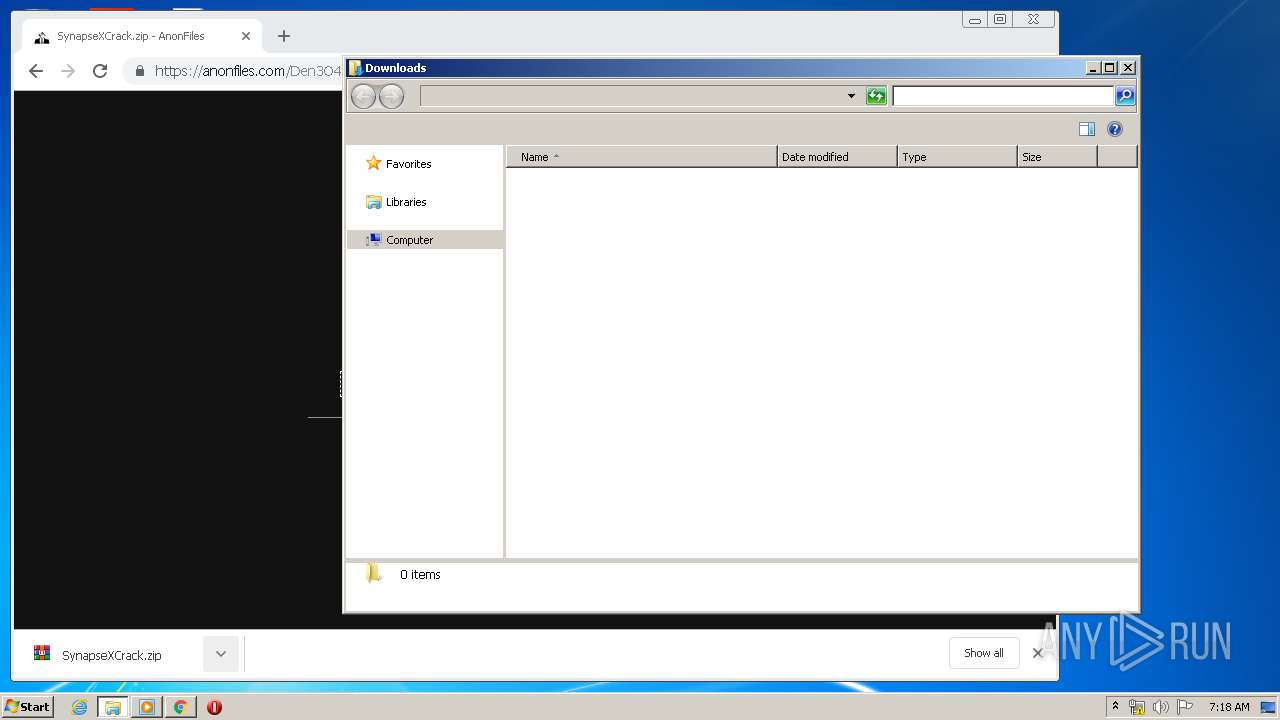Open the Action Center flag icon
Screen dimensions: 1280x720
pos(1184,707)
